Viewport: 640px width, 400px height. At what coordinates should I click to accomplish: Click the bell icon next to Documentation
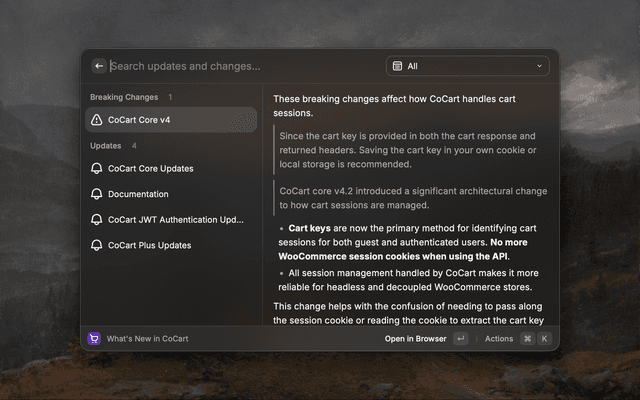[96, 194]
